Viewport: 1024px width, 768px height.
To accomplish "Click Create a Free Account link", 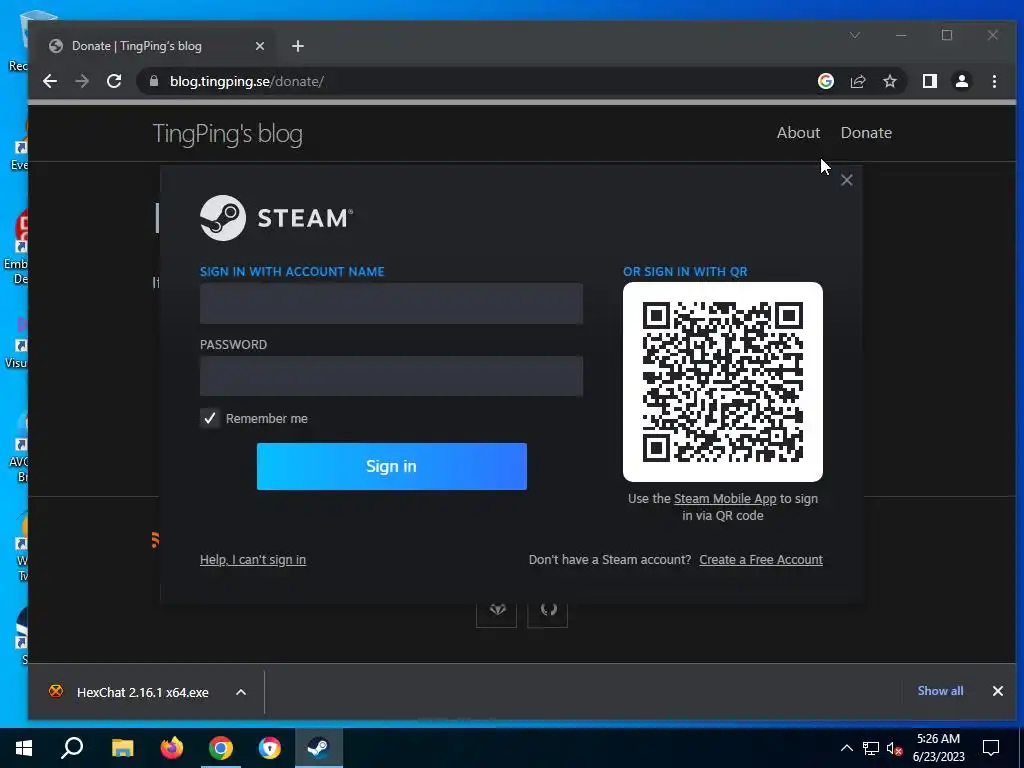I will click(x=761, y=560).
